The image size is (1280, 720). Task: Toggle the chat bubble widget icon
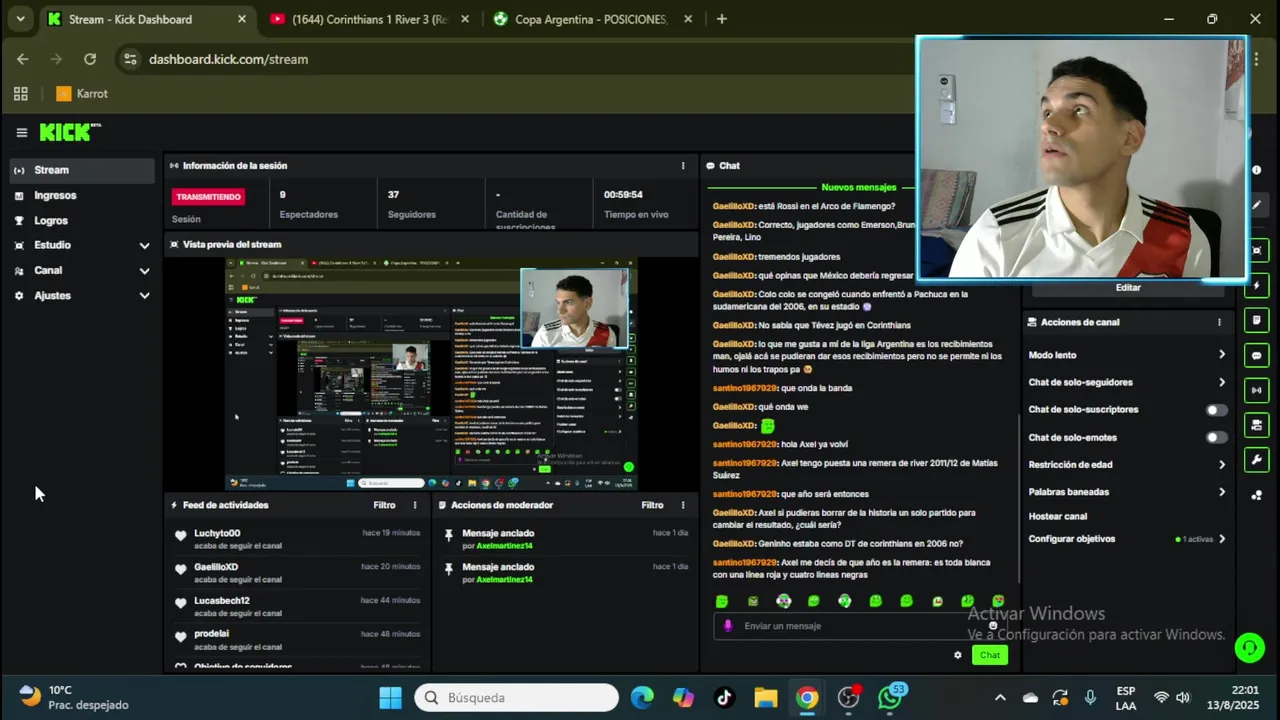click(1257, 355)
